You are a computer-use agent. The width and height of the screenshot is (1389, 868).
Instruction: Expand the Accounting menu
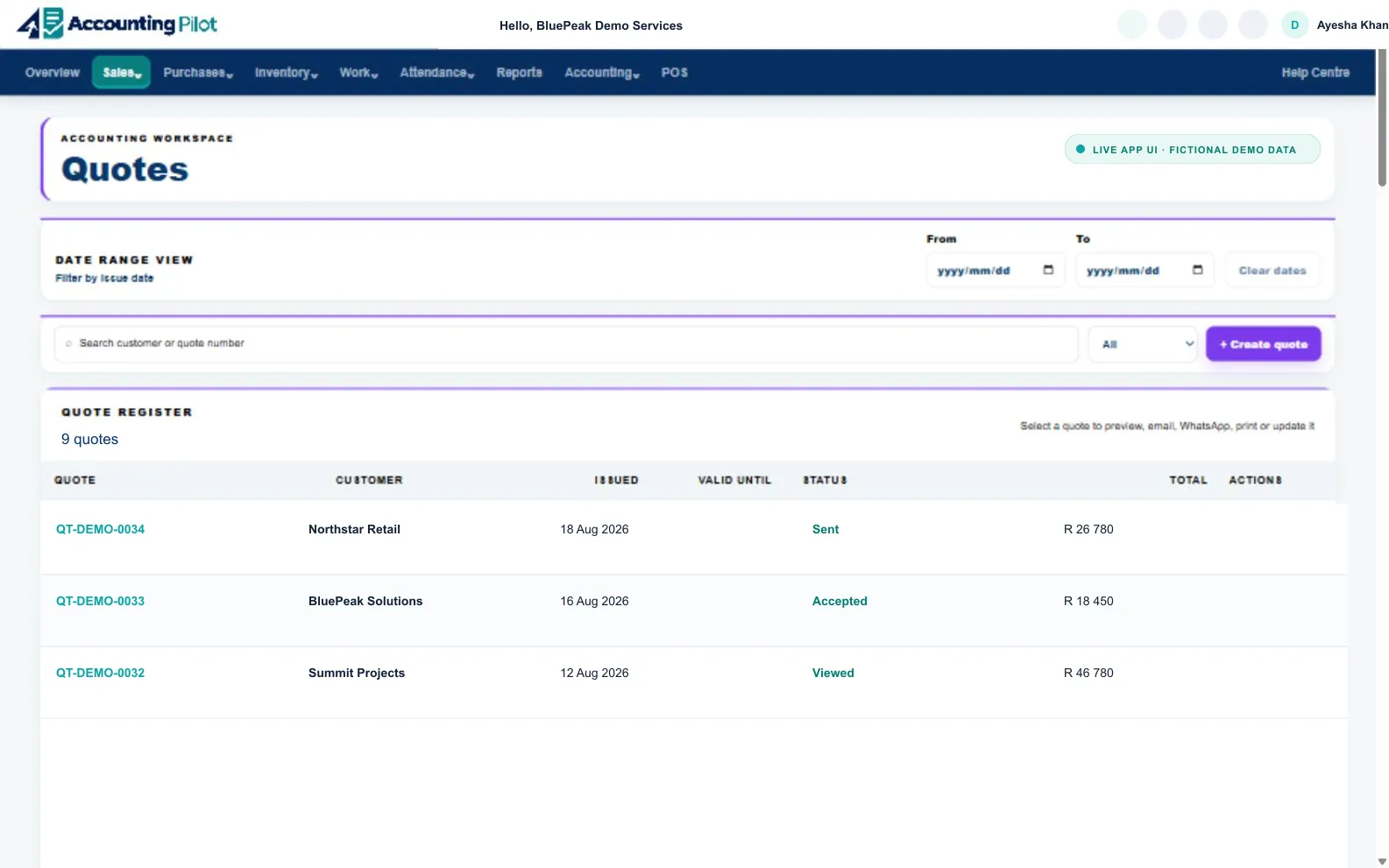pos(601,73)
